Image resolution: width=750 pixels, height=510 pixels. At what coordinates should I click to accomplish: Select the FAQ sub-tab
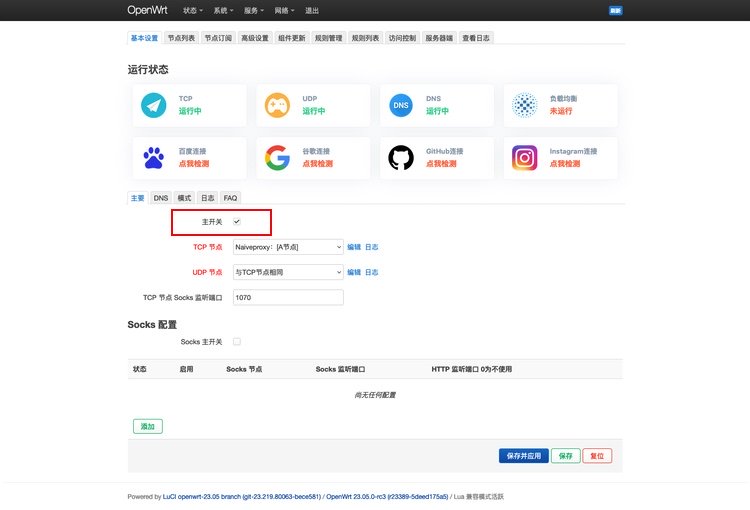coord(230,198)
